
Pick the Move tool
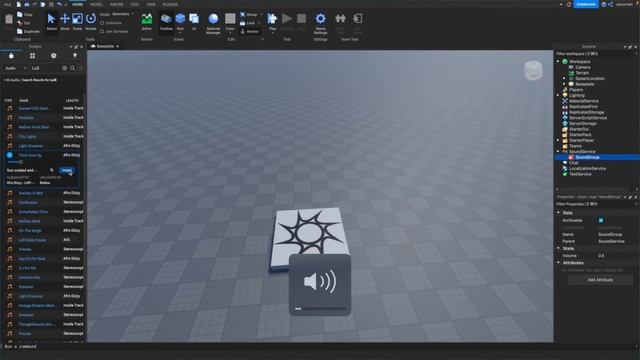65,22
